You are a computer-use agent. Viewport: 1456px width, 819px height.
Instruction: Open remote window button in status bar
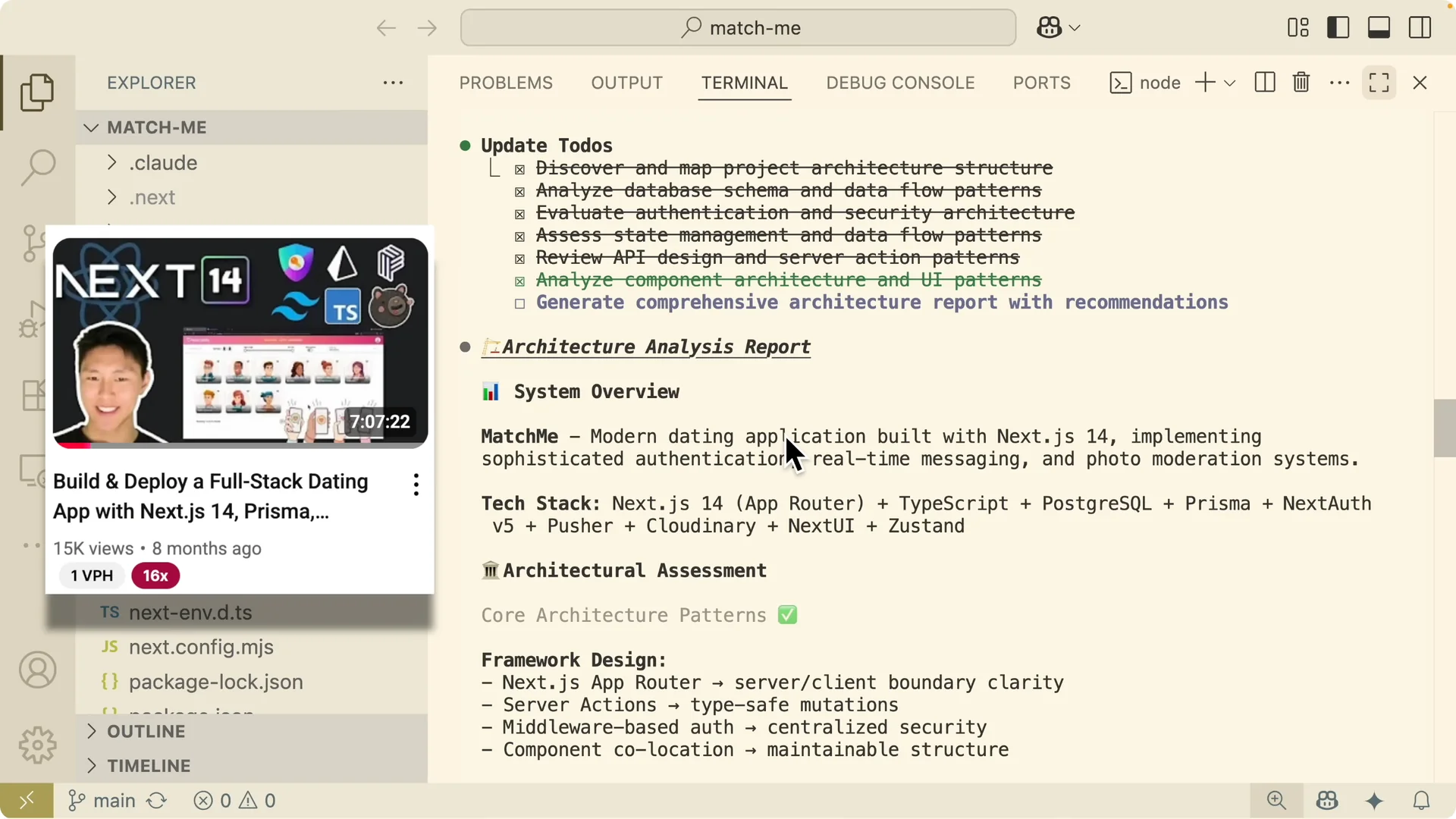27,801
